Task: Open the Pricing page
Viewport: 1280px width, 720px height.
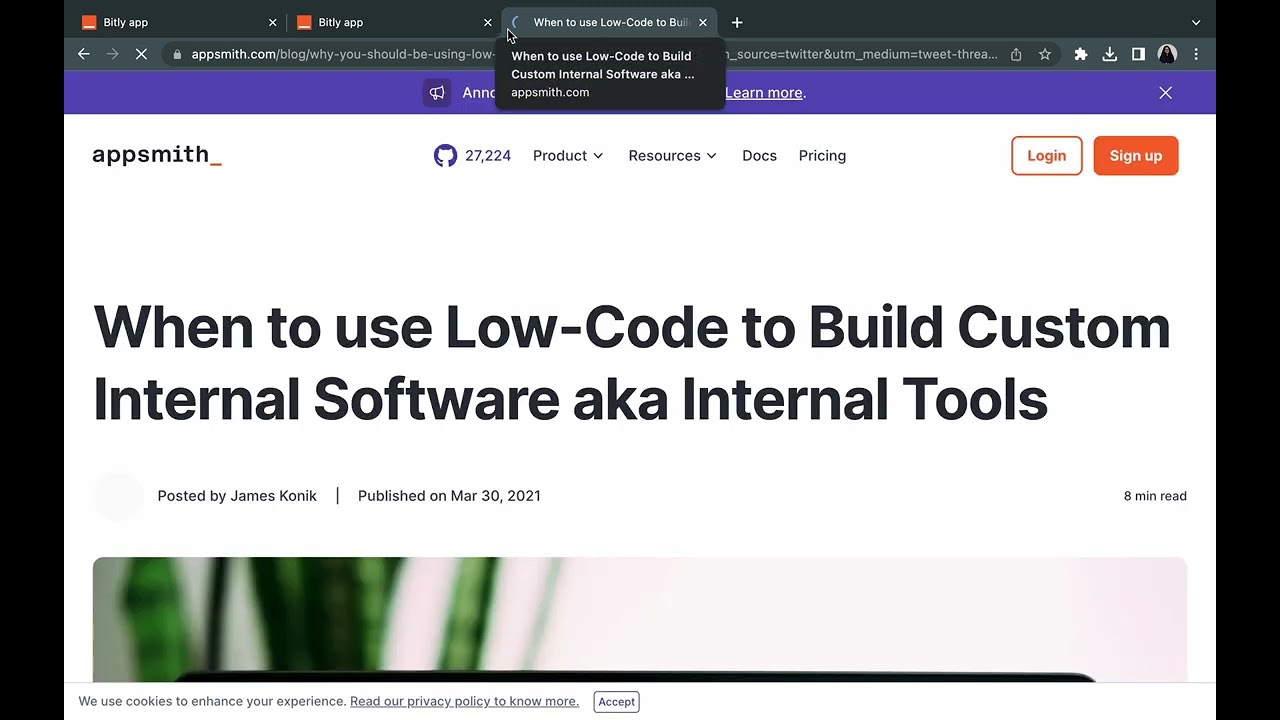Action: tap(822, 155)
